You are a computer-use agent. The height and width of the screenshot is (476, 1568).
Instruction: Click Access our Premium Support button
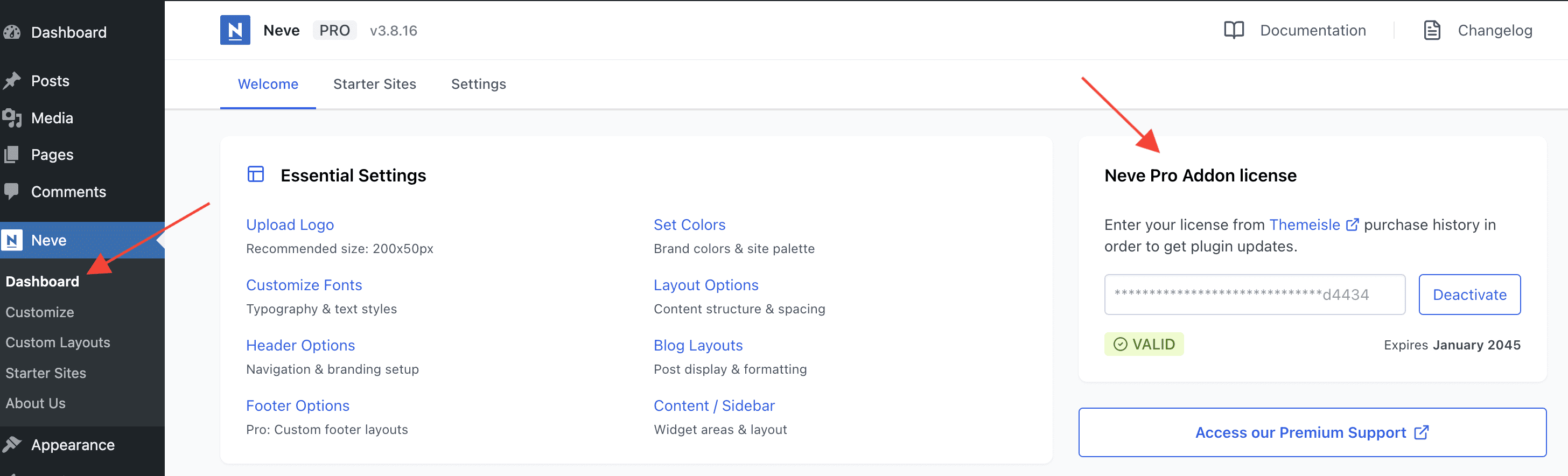point(1312,432)
